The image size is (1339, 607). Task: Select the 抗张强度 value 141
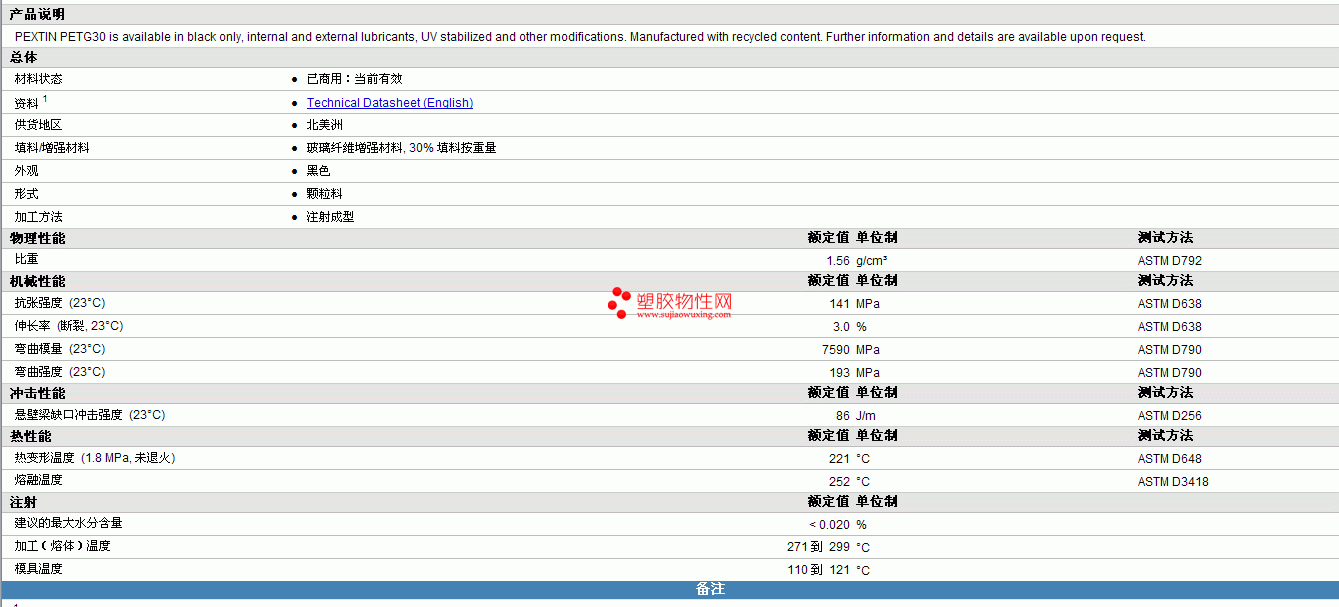(x=840, y=304)
